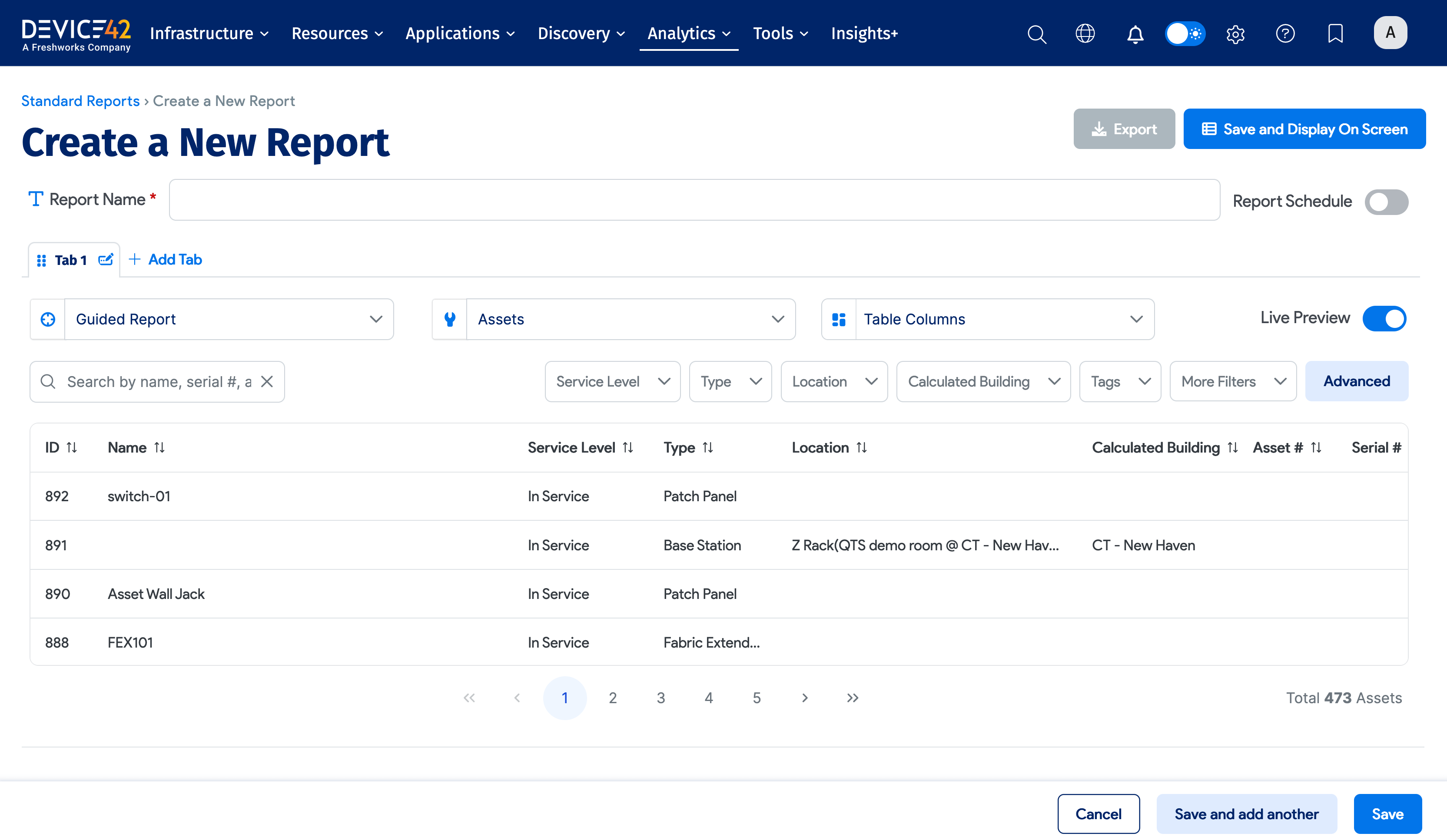Viewport: 1447px width, 840px height.
Task: Open the globe language icon
Action: 1086,34
